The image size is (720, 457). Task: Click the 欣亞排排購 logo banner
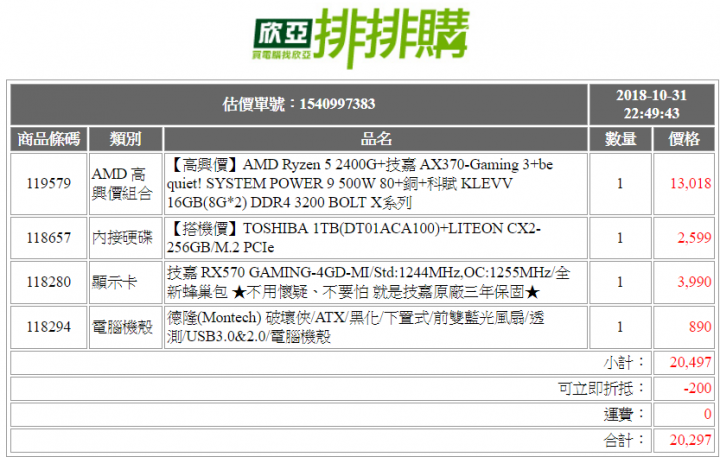[x=361, y=38]
